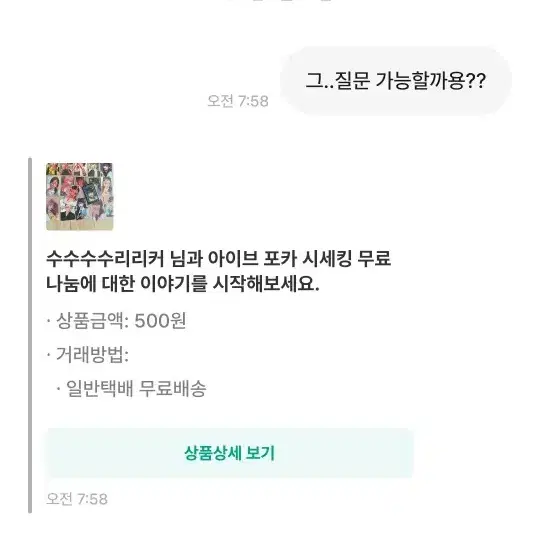This screenshot has height=540, width=540.
Task: Select the 상품금액 label
Action: (x=92, y=321)
